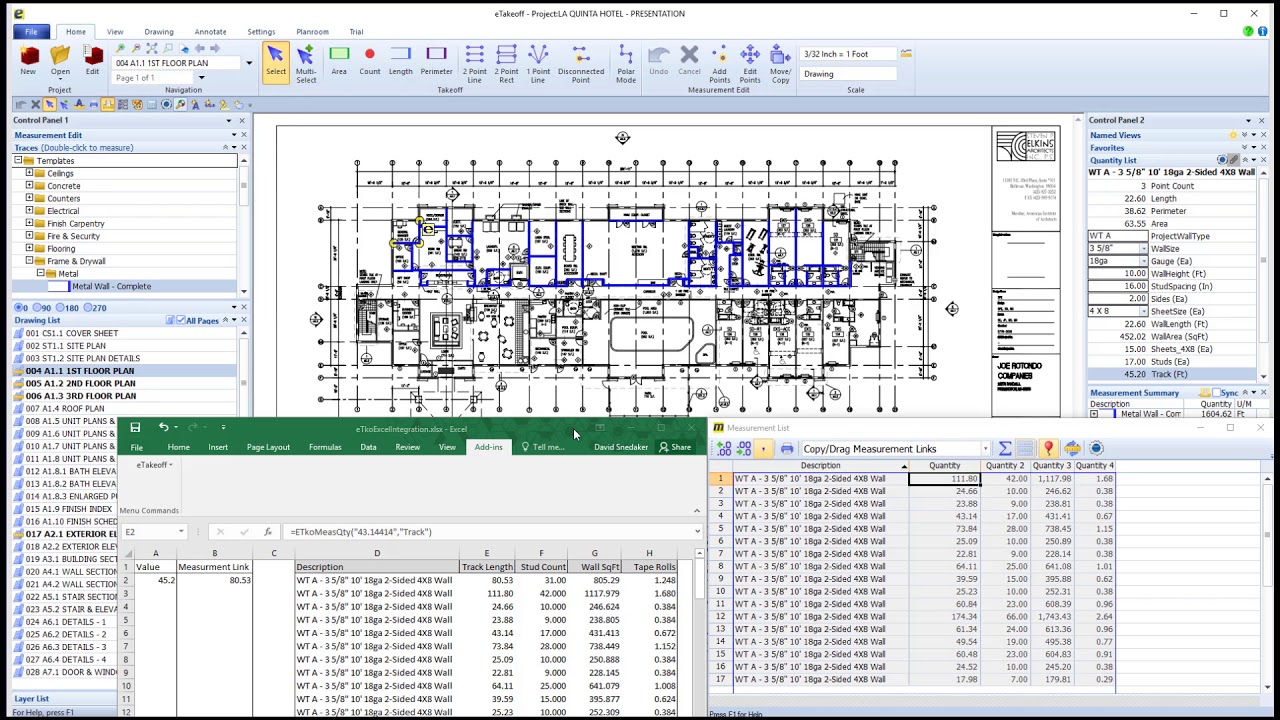Click the Excel save icon

135,428
